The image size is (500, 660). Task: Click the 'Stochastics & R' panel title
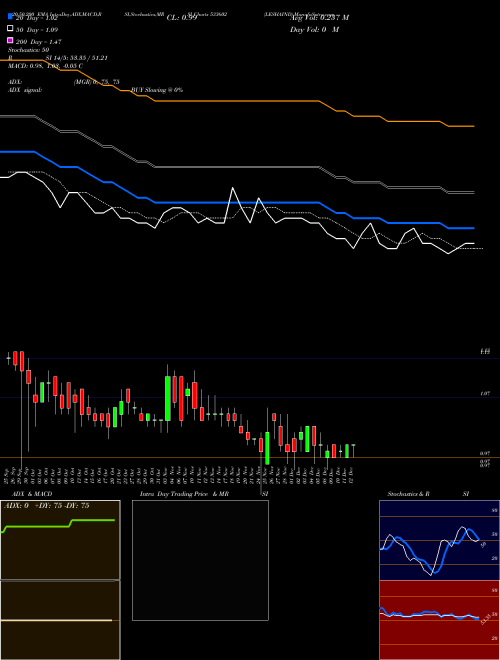coord(408,494)
